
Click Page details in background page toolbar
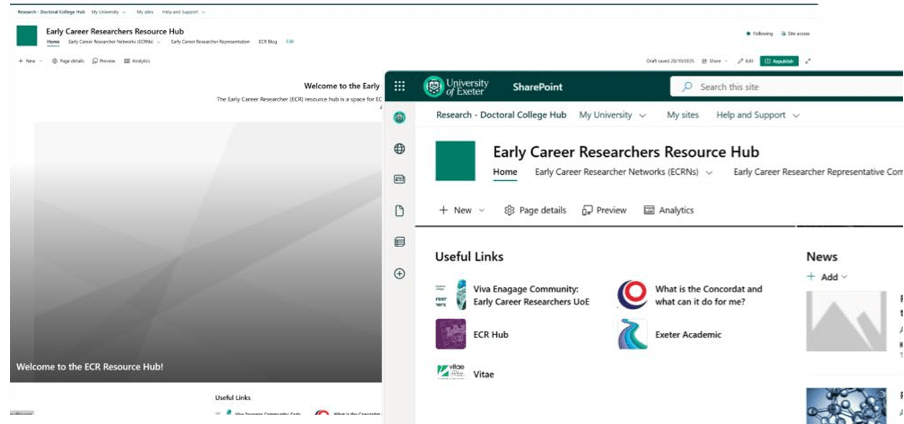67,61
